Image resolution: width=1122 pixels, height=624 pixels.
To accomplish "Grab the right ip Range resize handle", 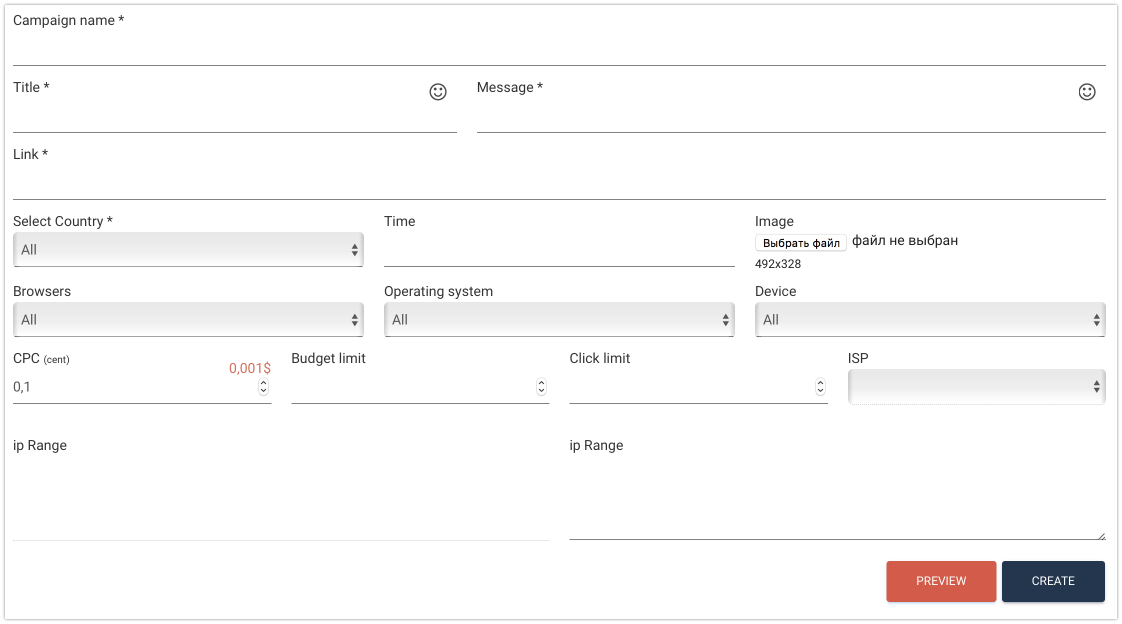I will click(1100, 535).
